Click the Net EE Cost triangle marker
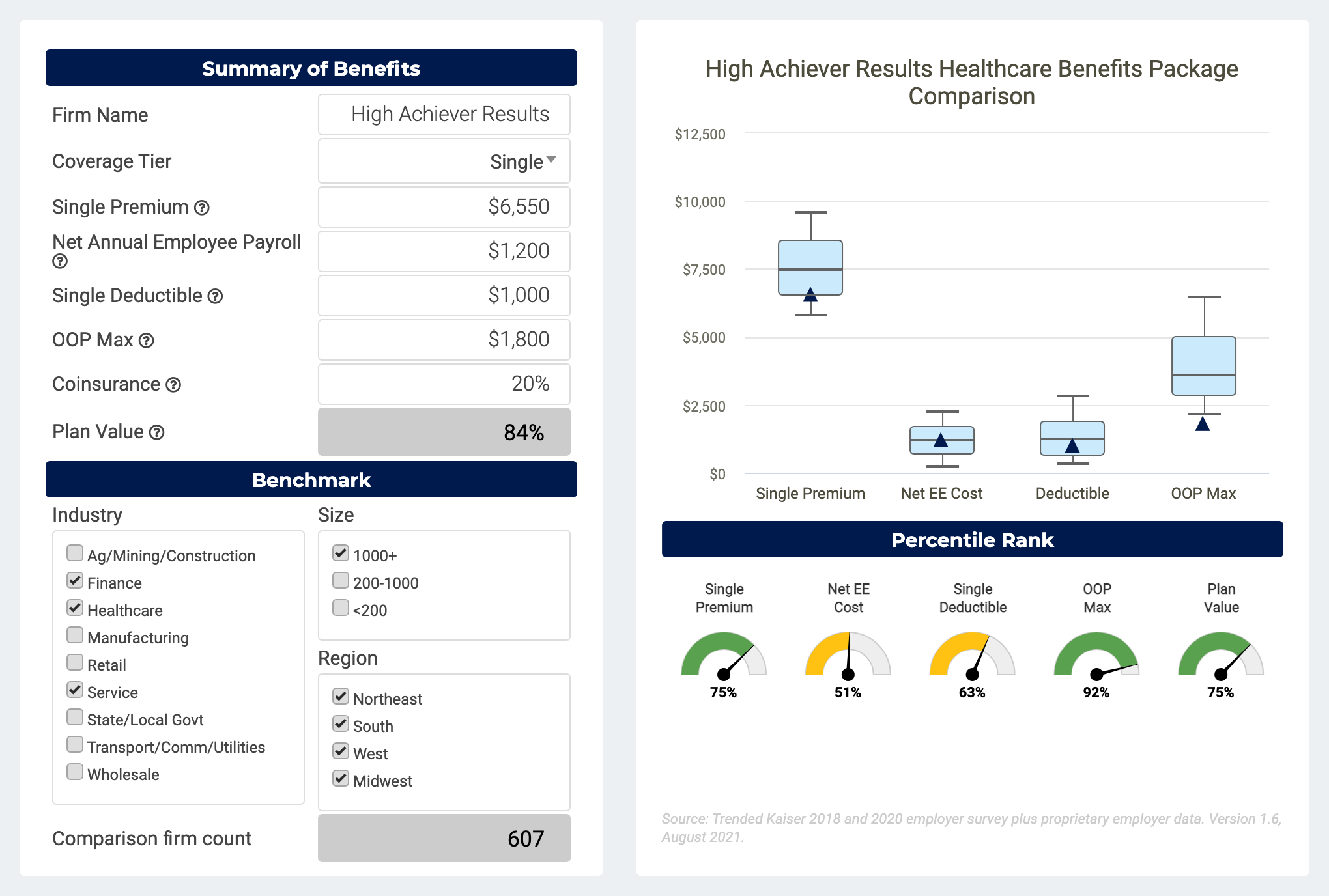 941,440
